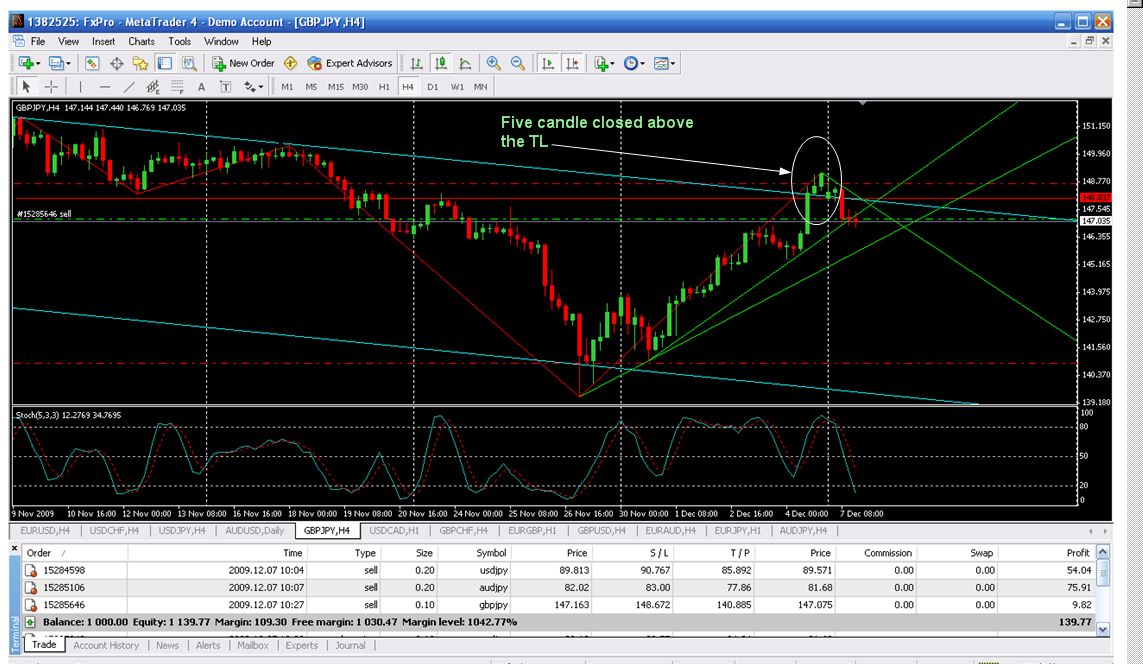Zoom out of the chart
Image resolution: width=1143 pixels, height=664 pixels.
pyautogui.click(x=518, y=63)
